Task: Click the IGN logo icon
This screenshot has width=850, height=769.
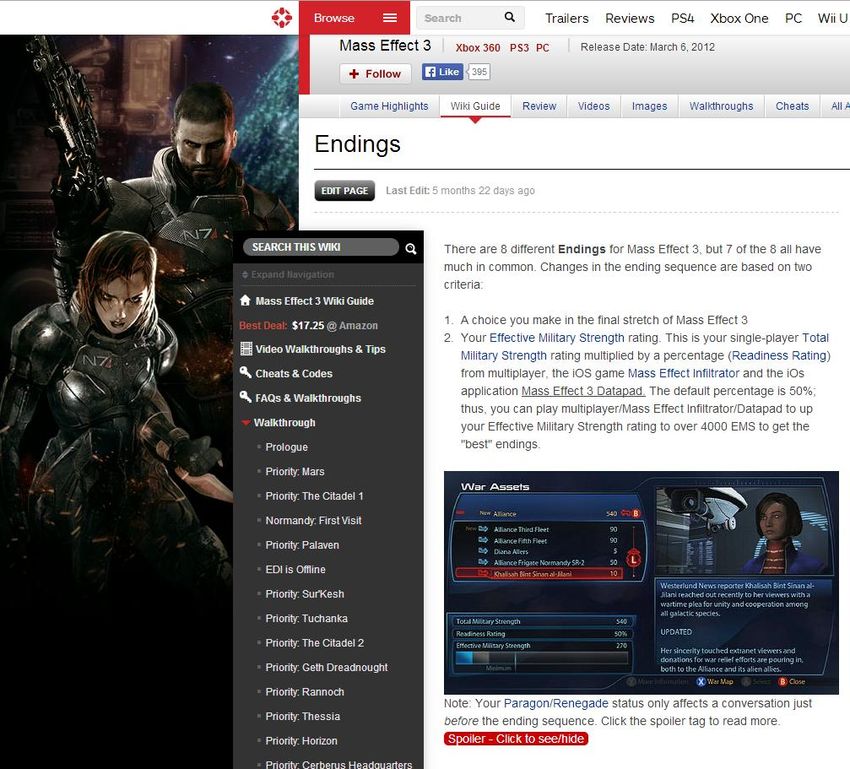Action: pyautogui.click(x=281, y=17)
